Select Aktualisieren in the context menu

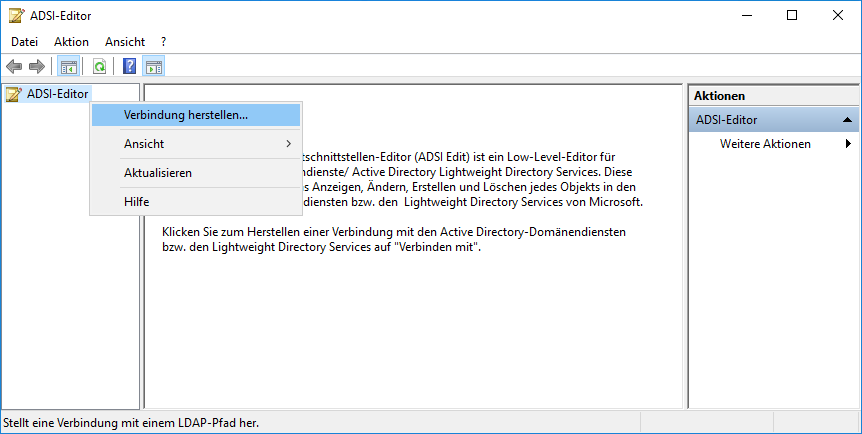158,173
